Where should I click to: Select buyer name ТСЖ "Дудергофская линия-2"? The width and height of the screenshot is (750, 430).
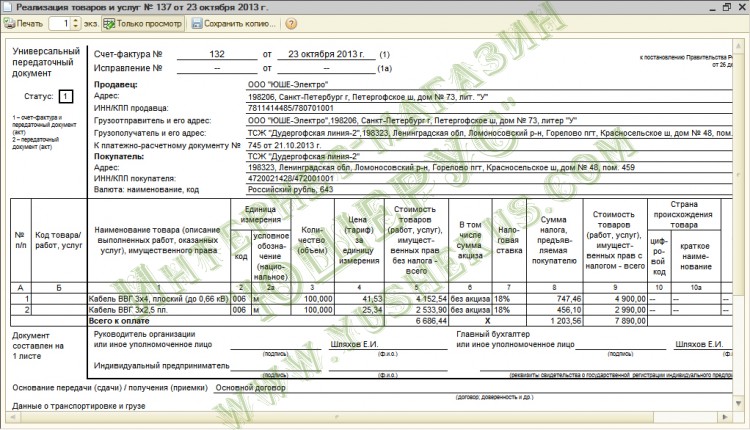pyautogui.click(x=304, y=156)
